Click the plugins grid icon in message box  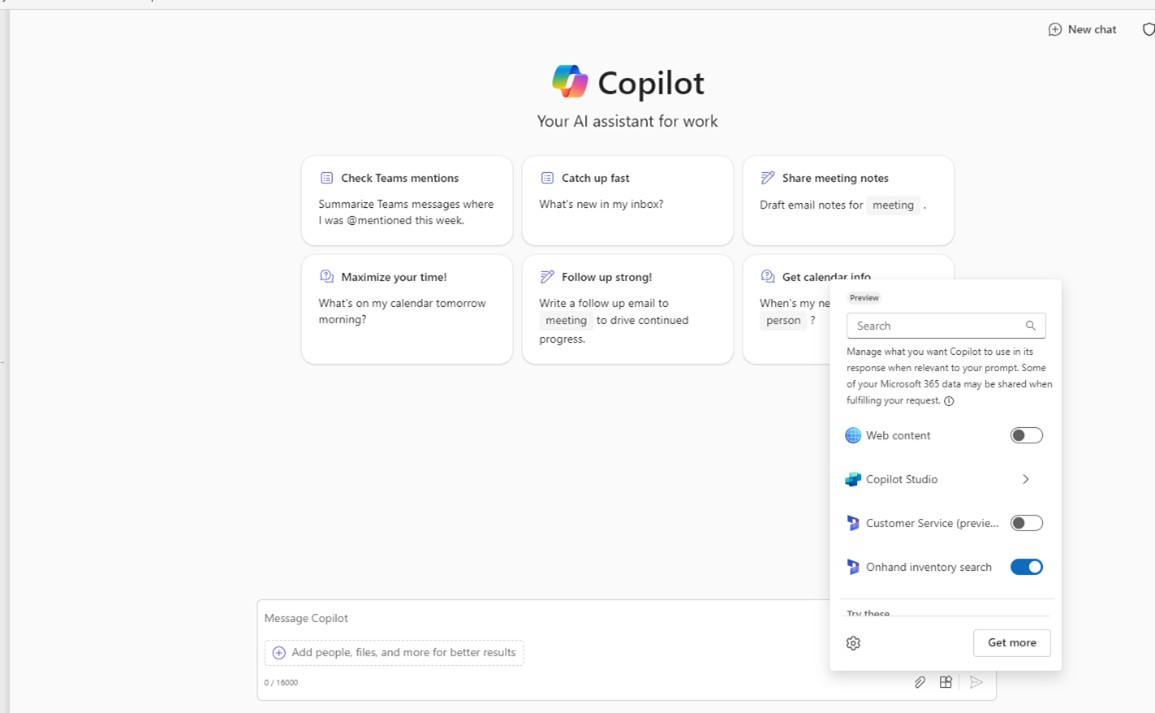[x=946, y=682]
